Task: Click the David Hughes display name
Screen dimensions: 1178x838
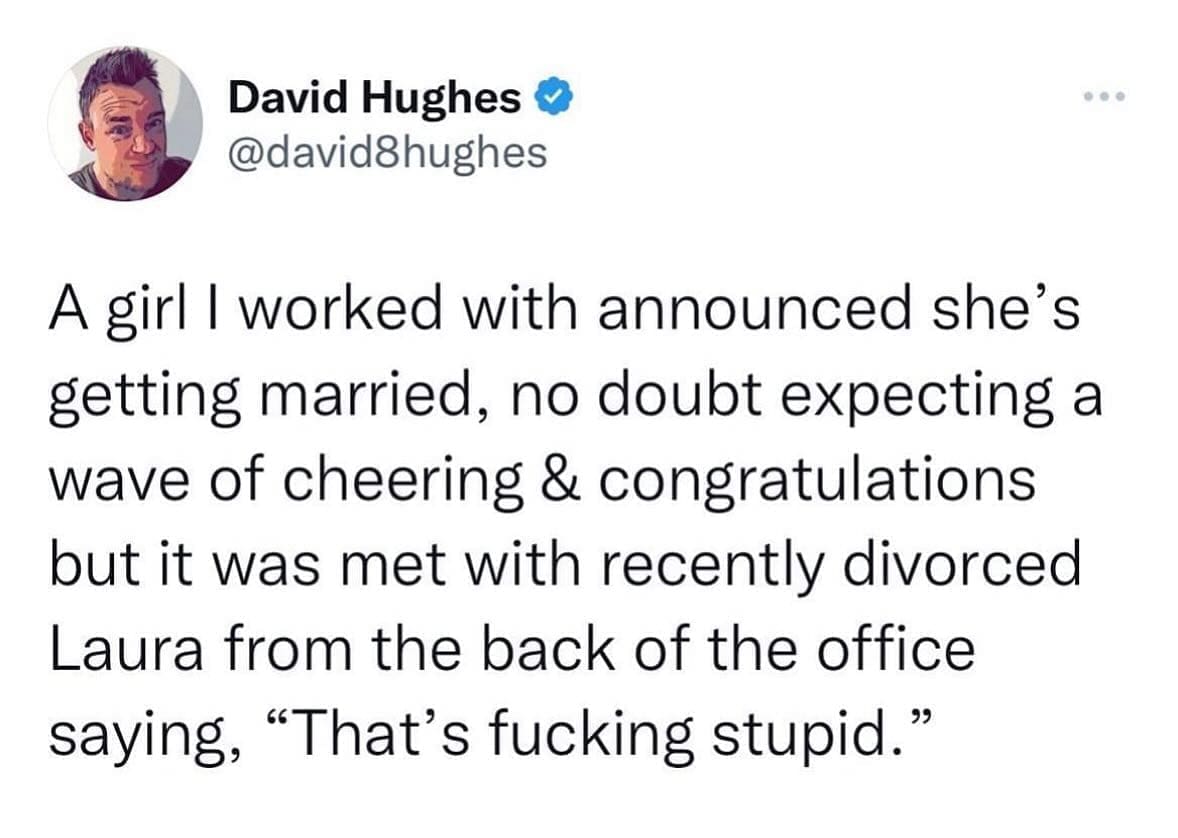Action: pos(374,98)
